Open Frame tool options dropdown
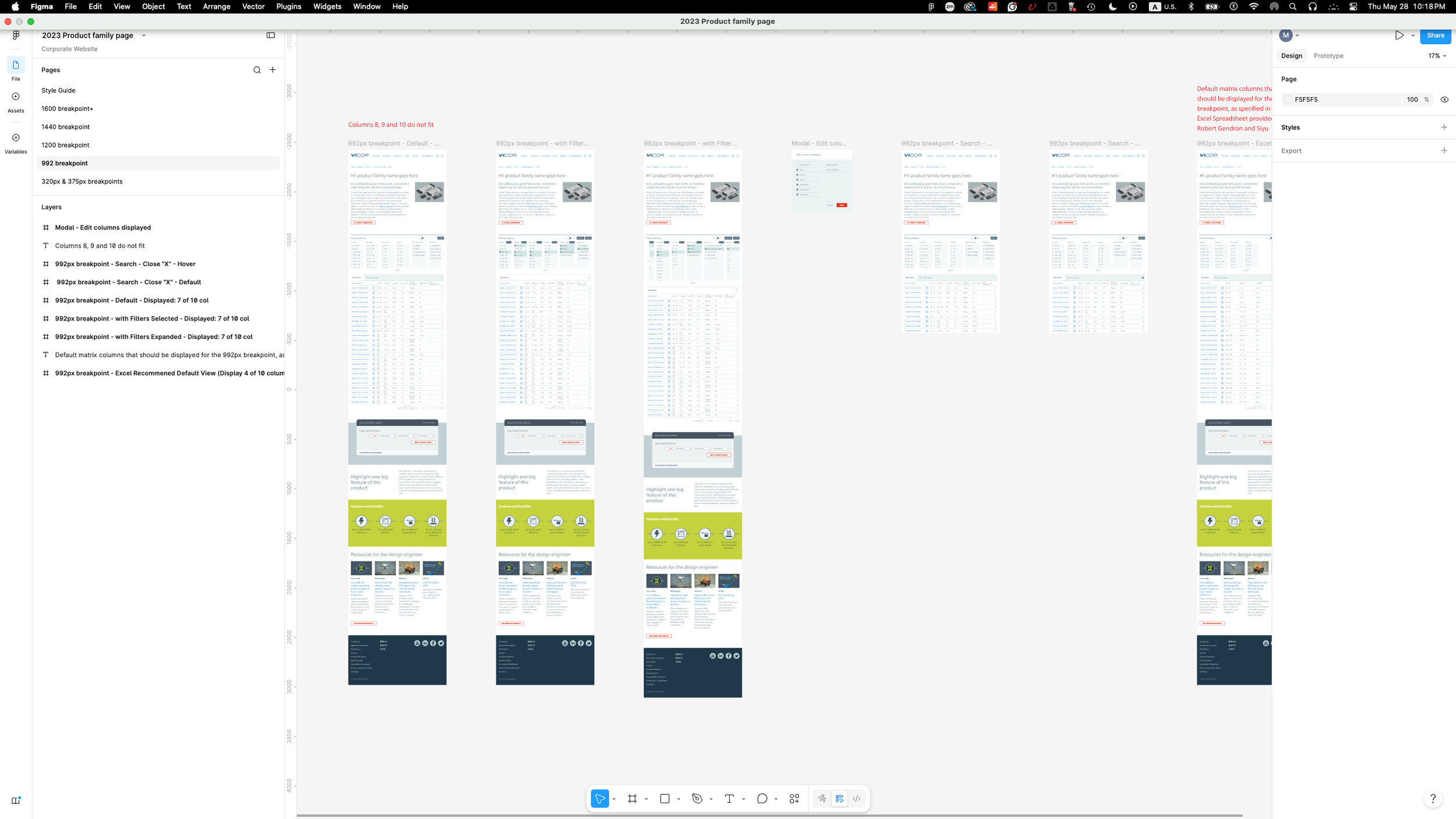Viewport: 1456px width, 819px height. click(x=646, y=799)
